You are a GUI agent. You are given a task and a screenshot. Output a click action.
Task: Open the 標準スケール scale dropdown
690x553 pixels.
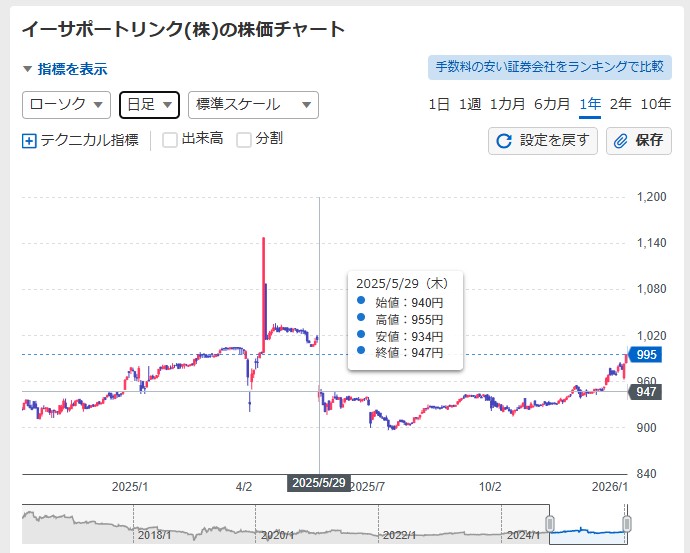(252, 104)
